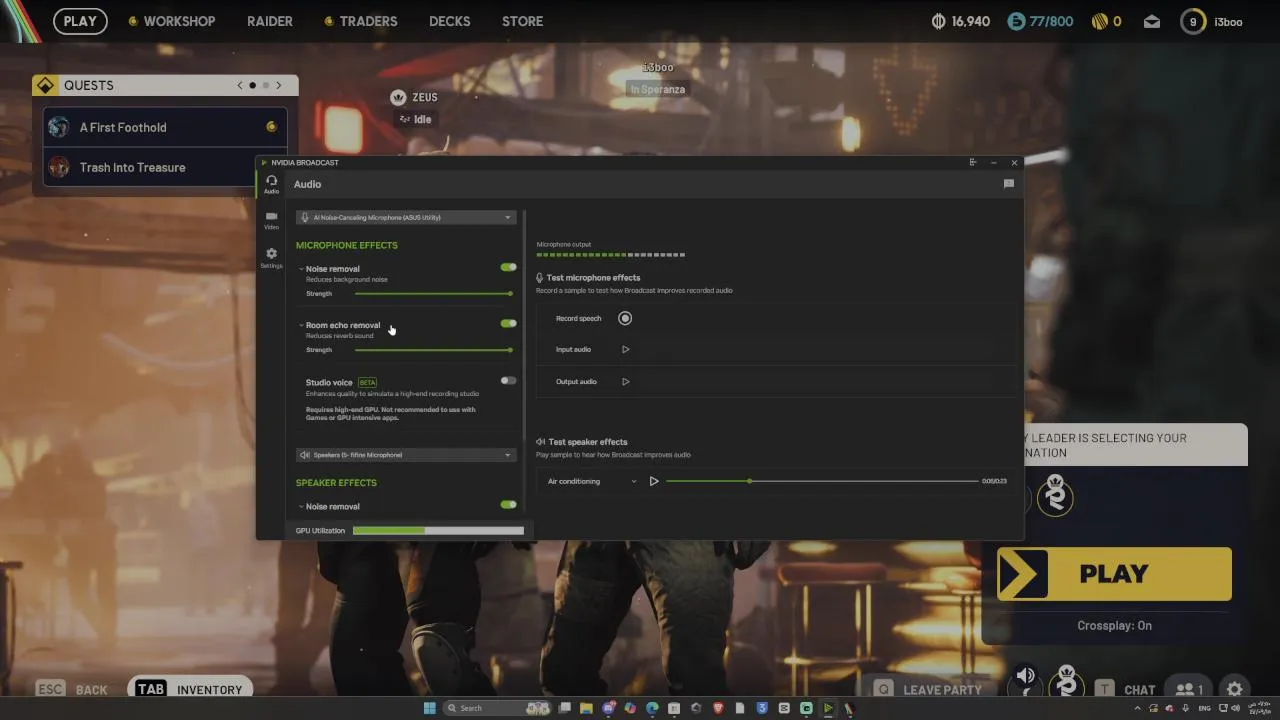This screenshot has width=1280, height=720.
Task: Start Record speech in microphone test
Action: [x=625, y=318]
